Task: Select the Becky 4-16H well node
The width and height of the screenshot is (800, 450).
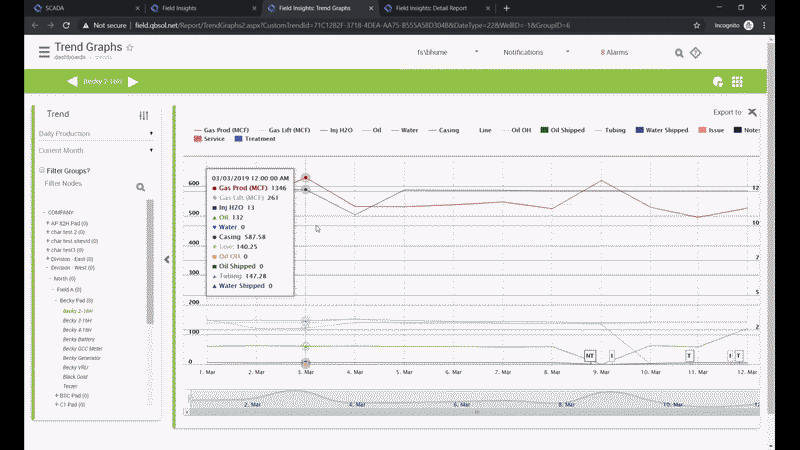Action: coord(77,330)
